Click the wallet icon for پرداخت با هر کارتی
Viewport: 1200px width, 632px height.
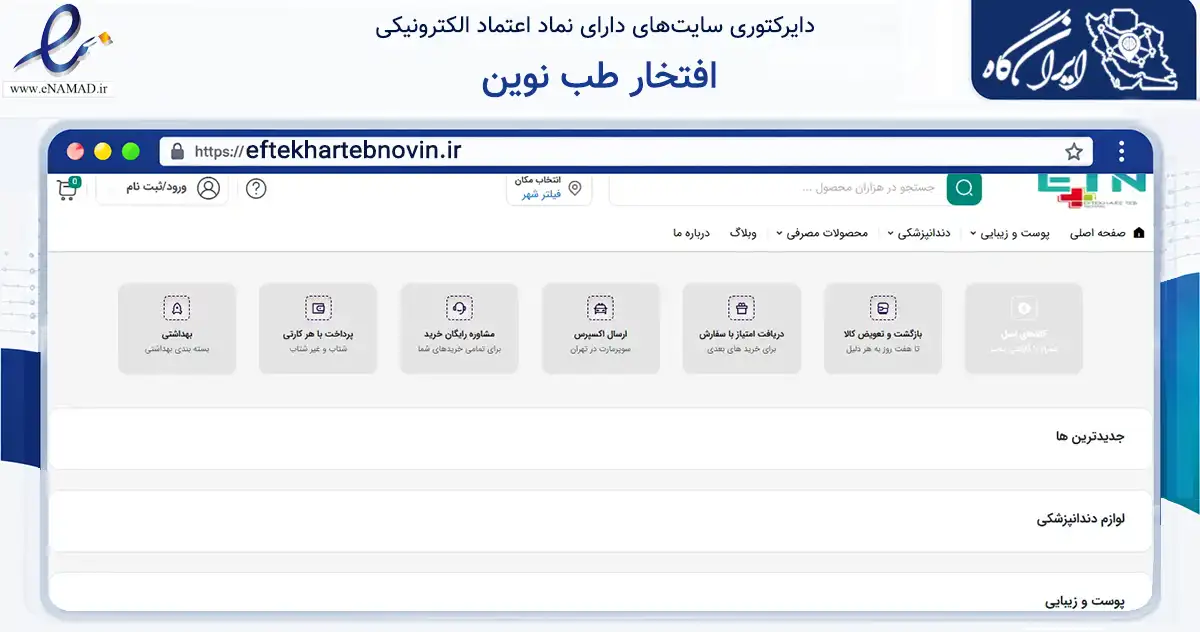coord(318,308)
